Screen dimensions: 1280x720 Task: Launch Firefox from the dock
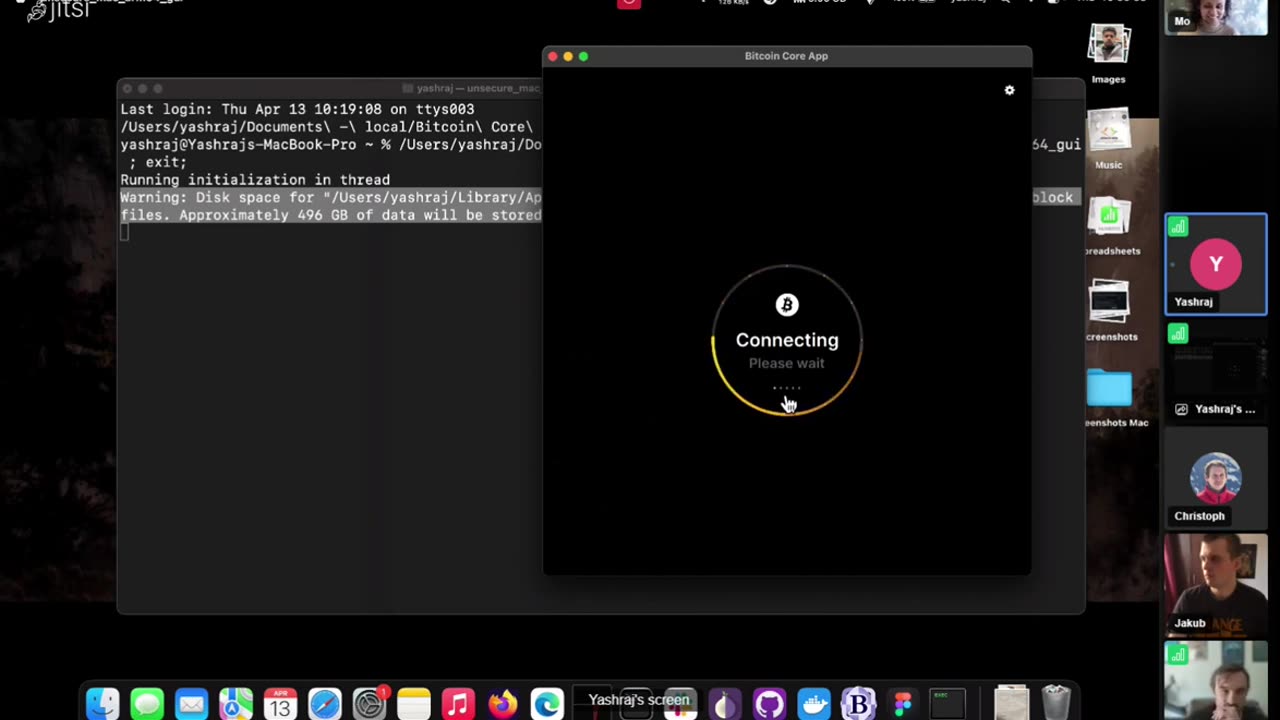[502, 704]
